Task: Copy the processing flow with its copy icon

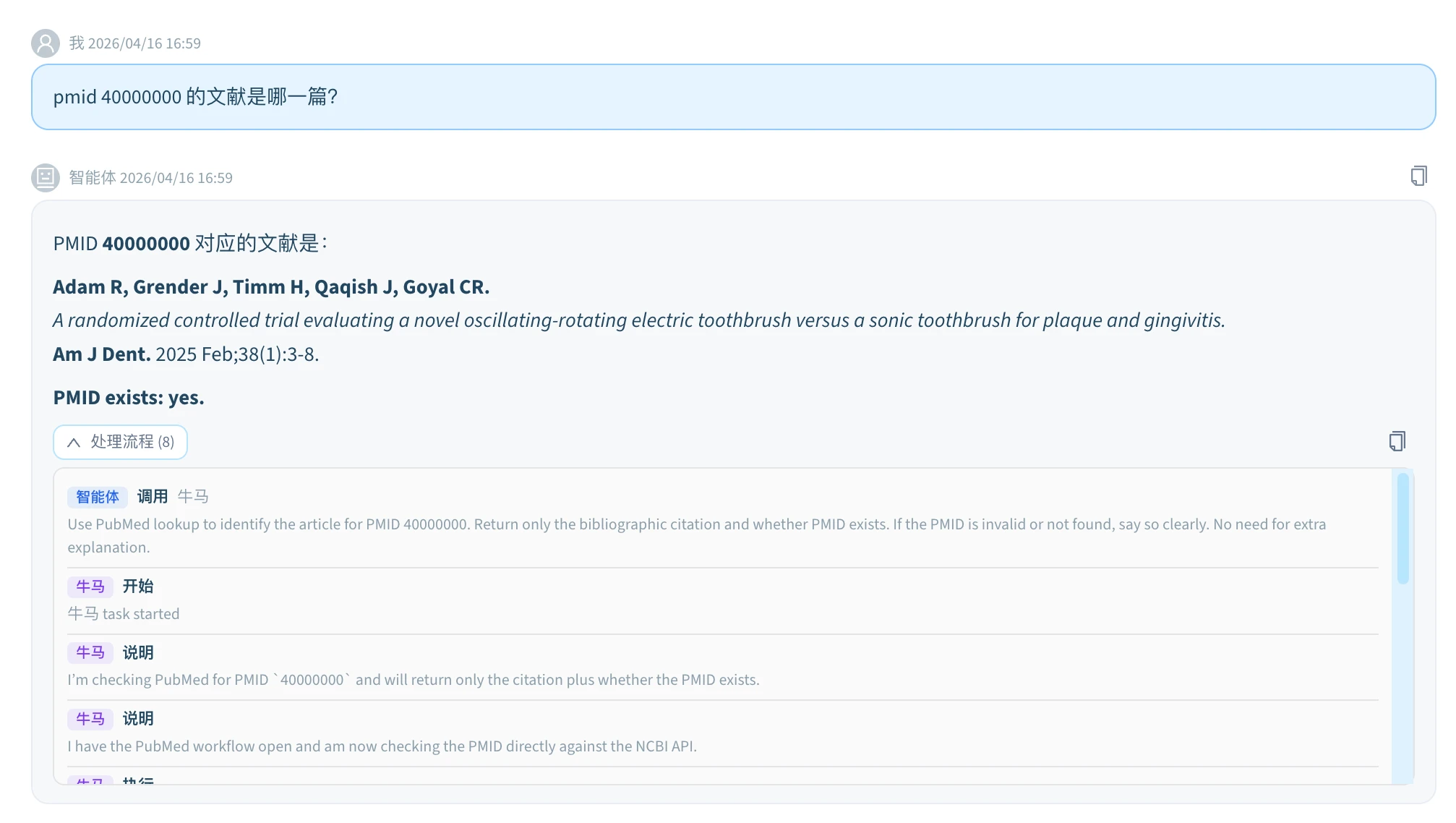Action: (x=1397, y=441)
